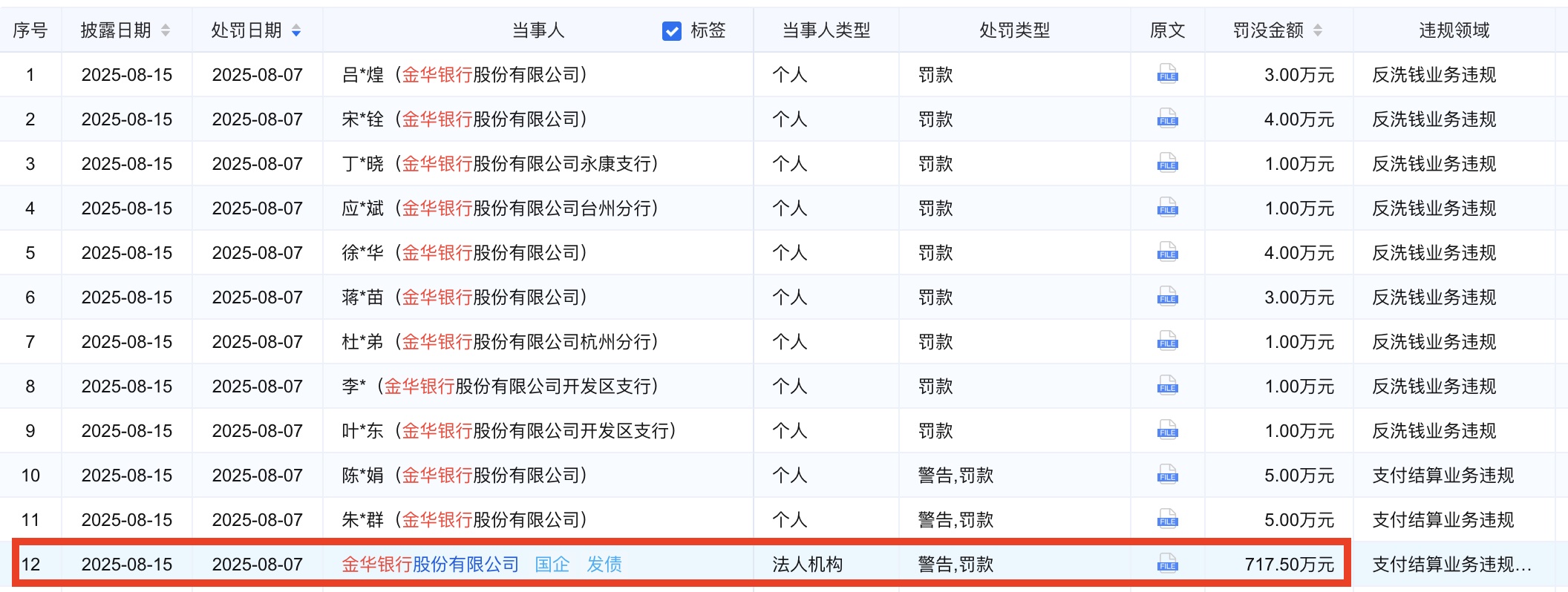Click the 当事人 column header
This screenshot has height=592, width=1568.
pos(538,30)
